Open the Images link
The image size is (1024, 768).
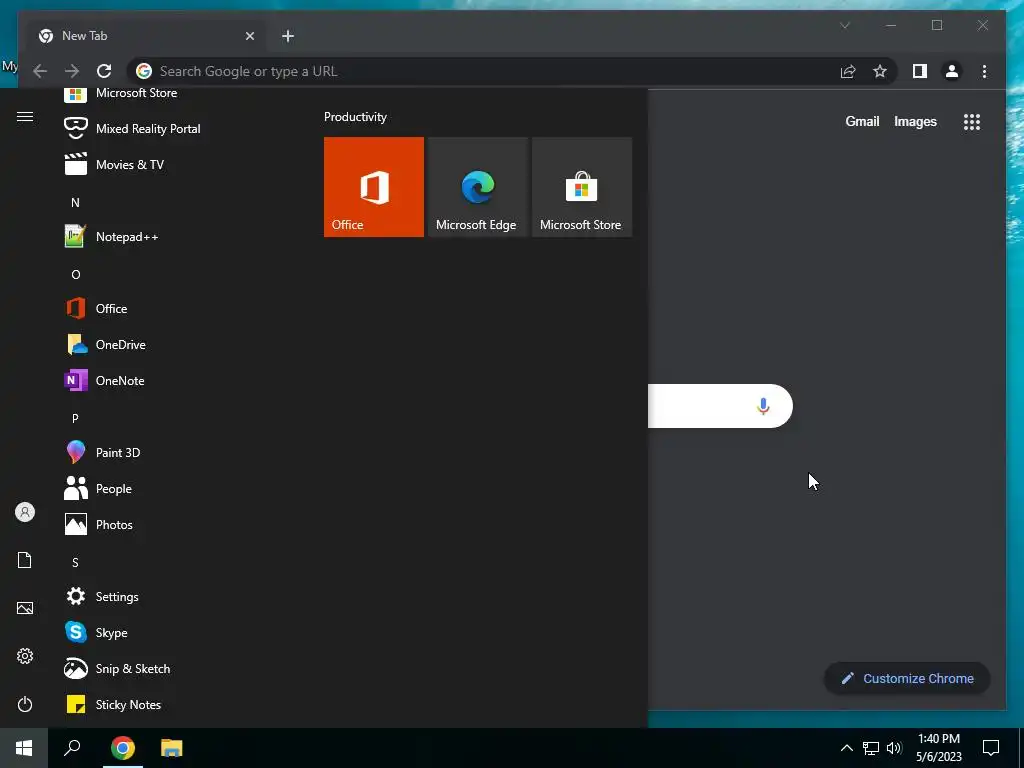click(x=915, y=121)
